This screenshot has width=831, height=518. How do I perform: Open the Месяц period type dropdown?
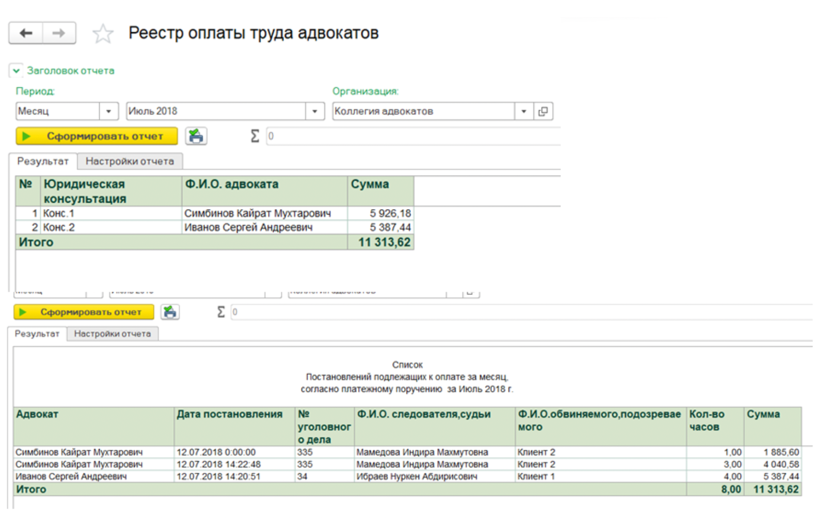(x=109, y=111)
